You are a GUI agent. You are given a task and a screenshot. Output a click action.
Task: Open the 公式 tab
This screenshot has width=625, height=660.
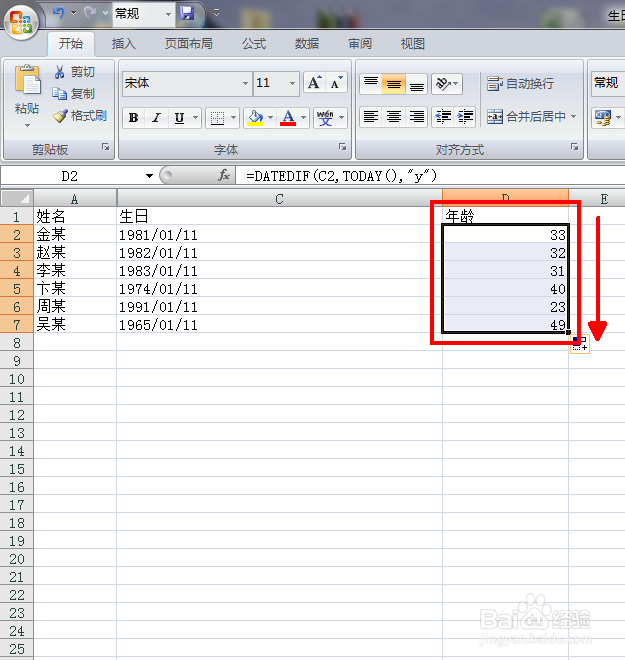[254, 43]
